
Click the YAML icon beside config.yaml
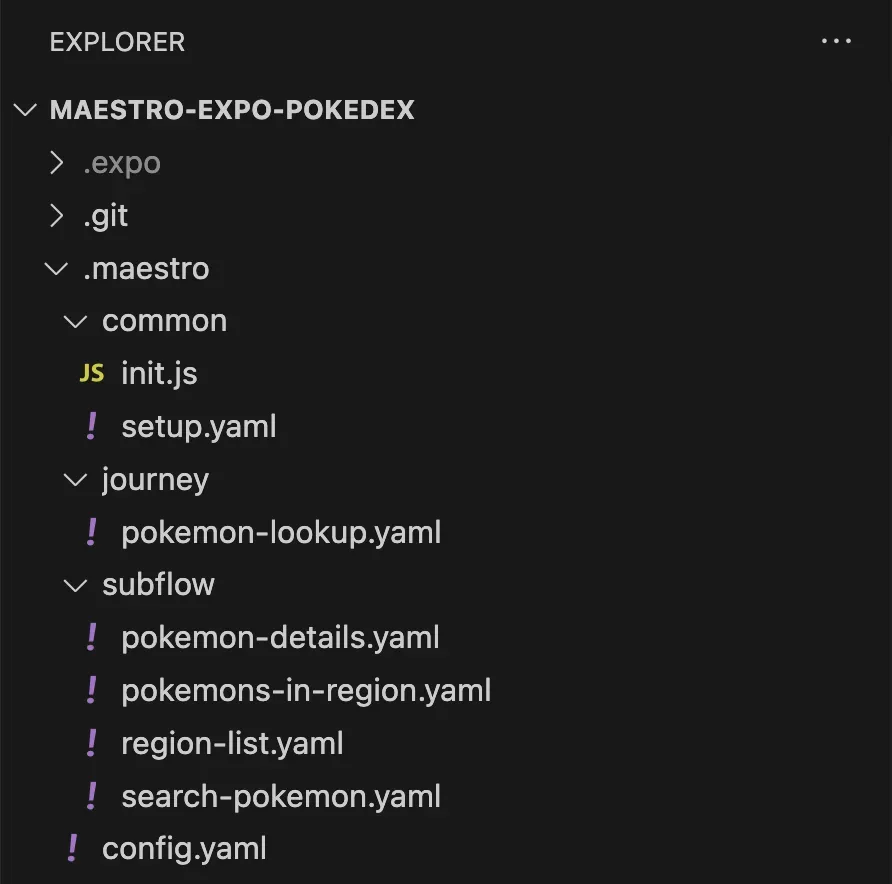tap(72, 849)
